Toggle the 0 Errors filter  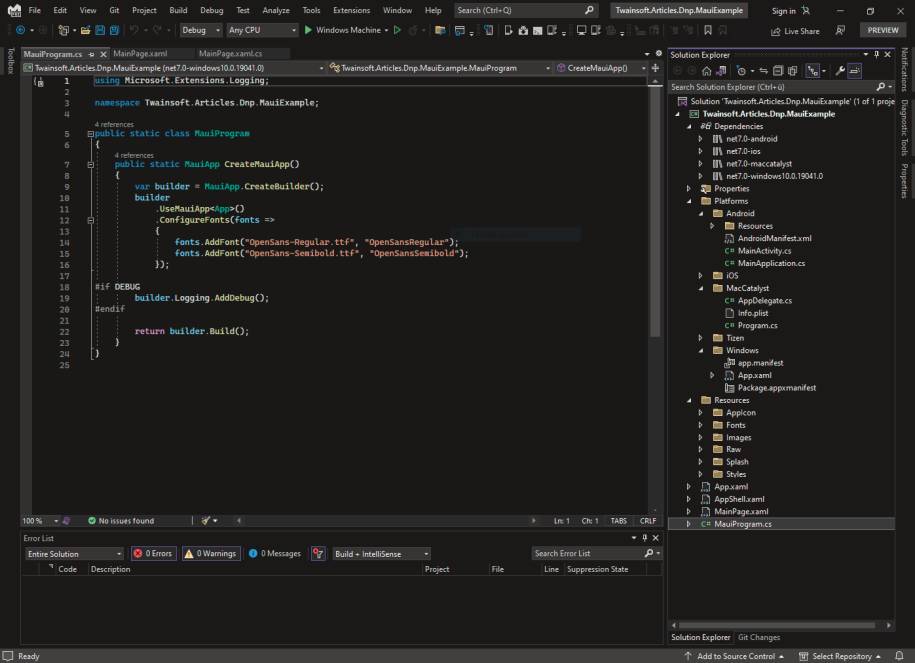point(153,553)
